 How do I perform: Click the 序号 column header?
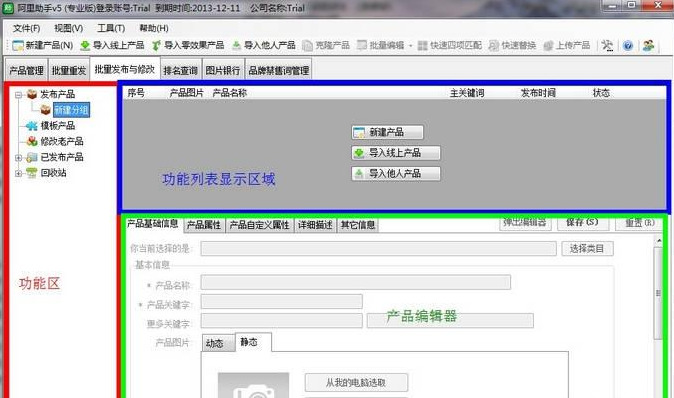[x=136, y=93]
